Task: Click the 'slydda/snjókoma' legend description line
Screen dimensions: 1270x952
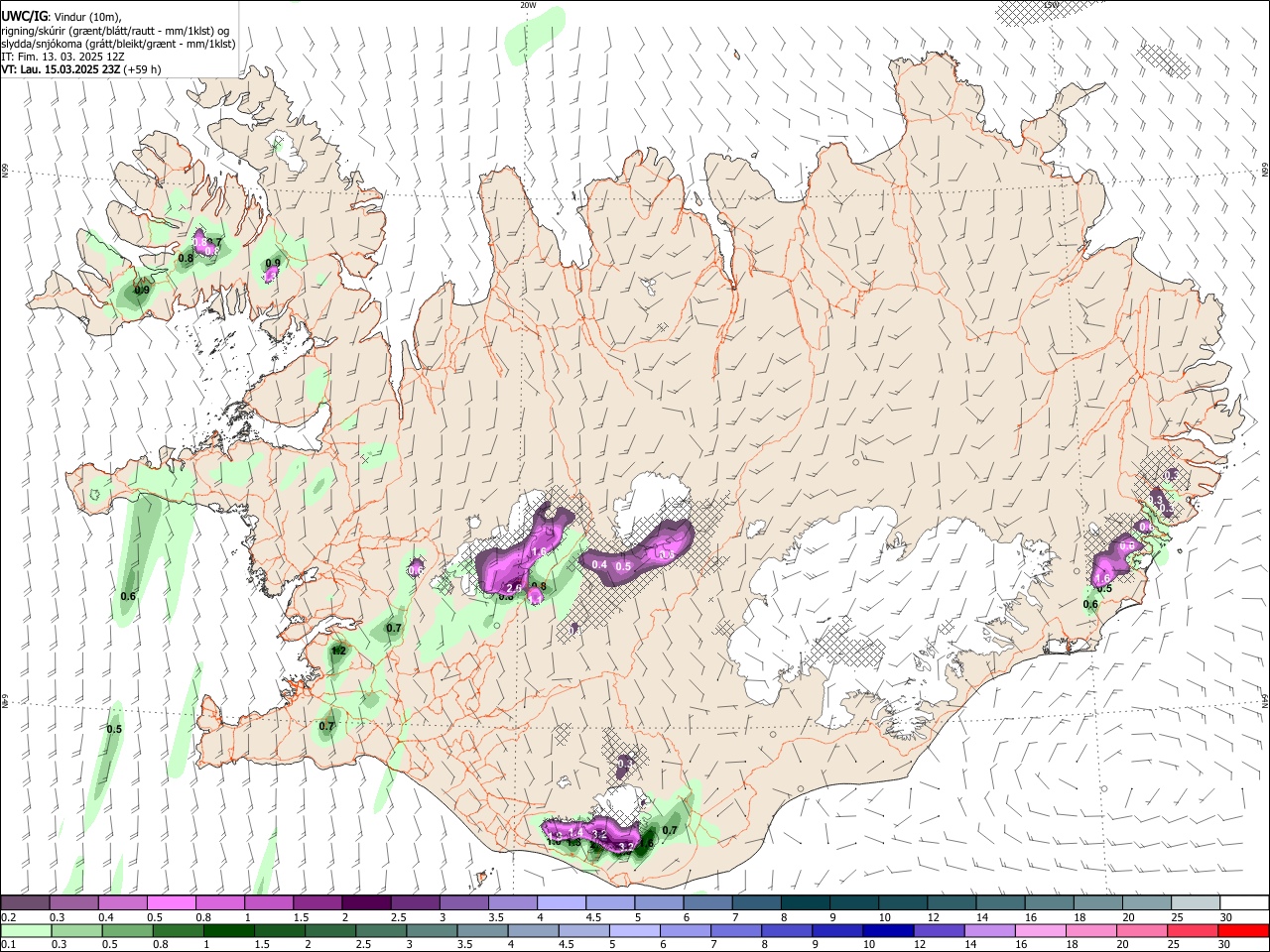Action: point(118,44)
